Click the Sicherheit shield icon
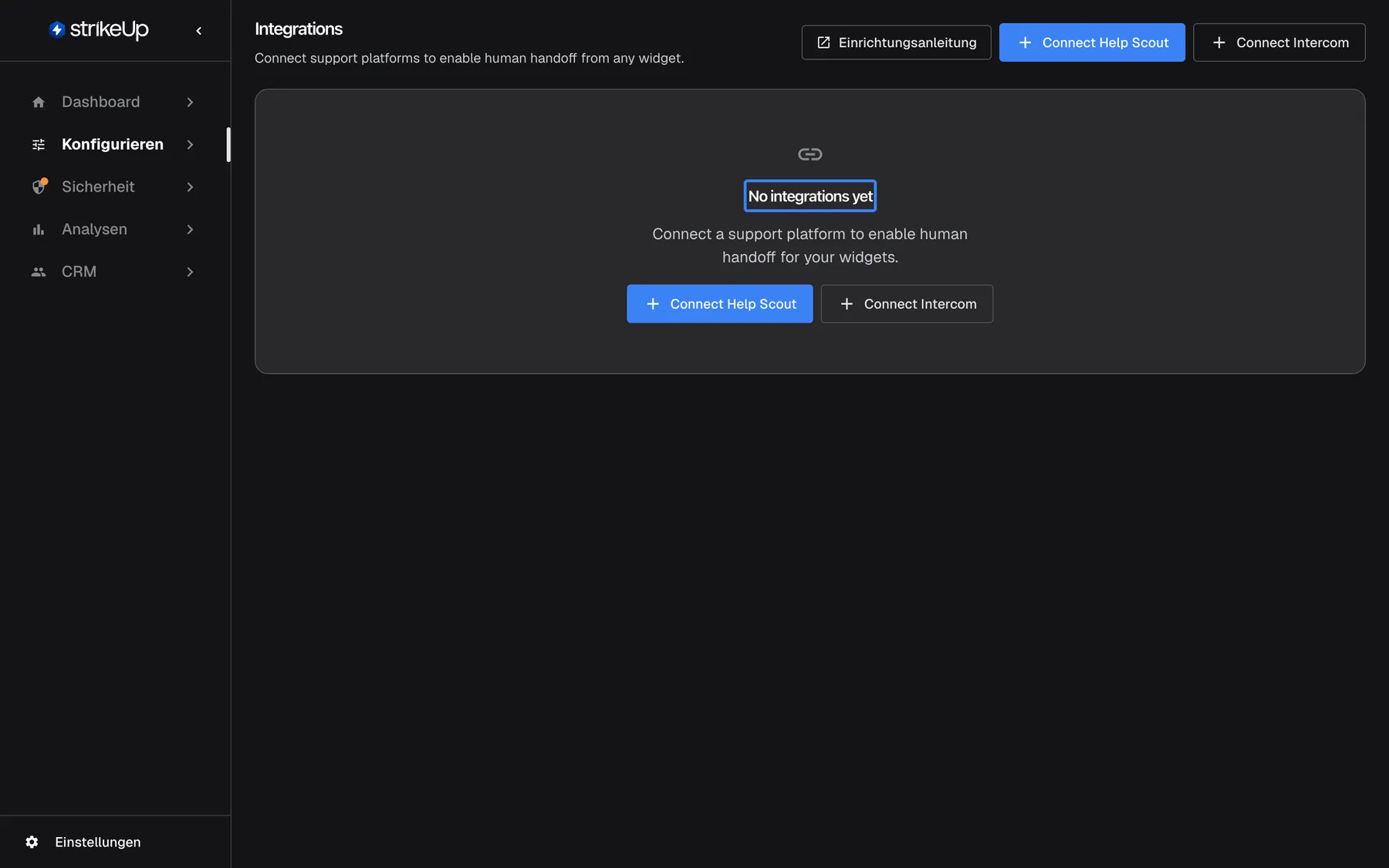 point(39,187)
